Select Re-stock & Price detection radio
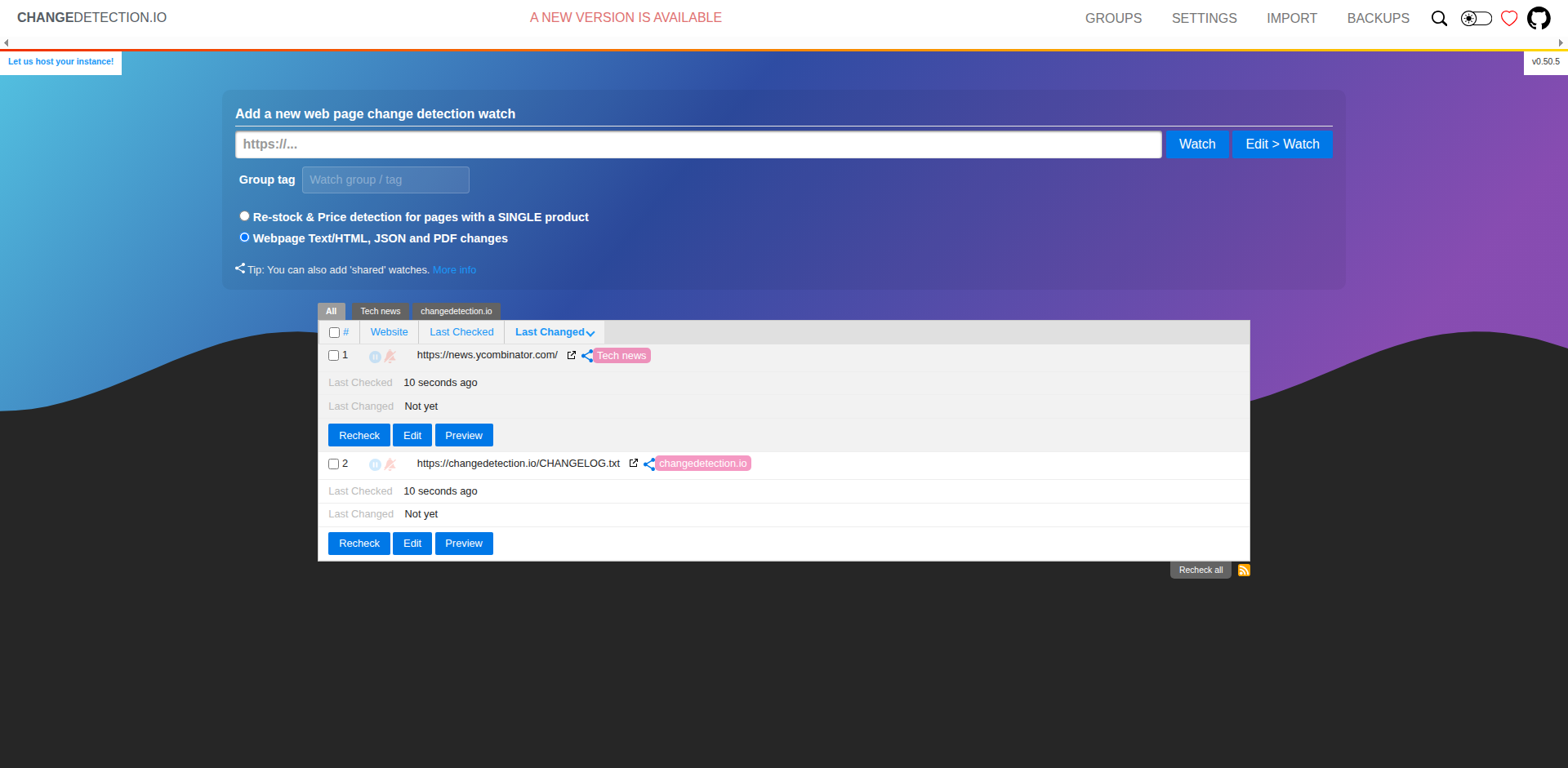The image size is (1568, 768). click(244, 216)
